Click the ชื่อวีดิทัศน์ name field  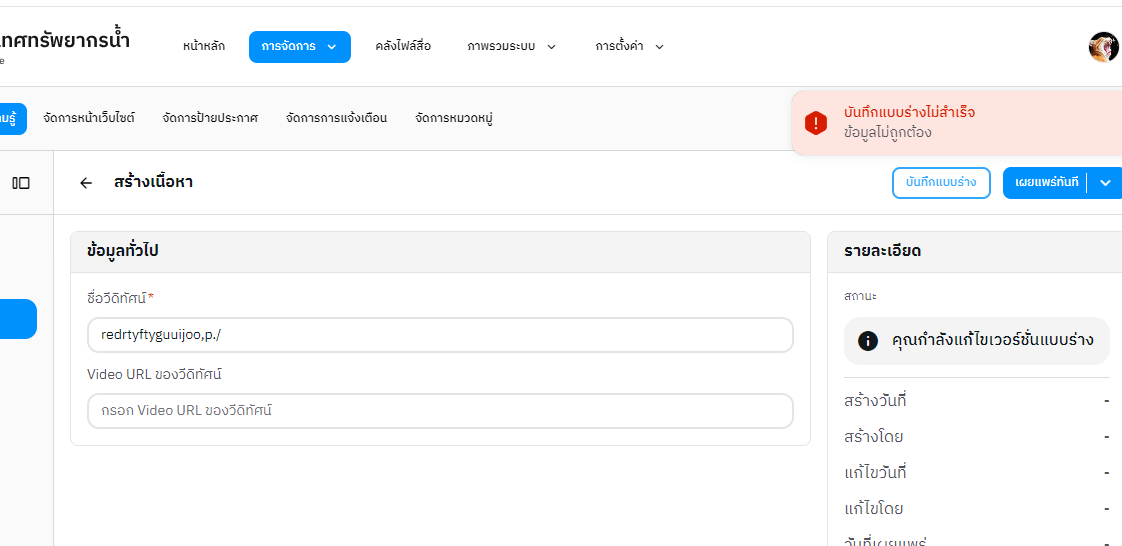pyautogui.click(x=440, y=335)
